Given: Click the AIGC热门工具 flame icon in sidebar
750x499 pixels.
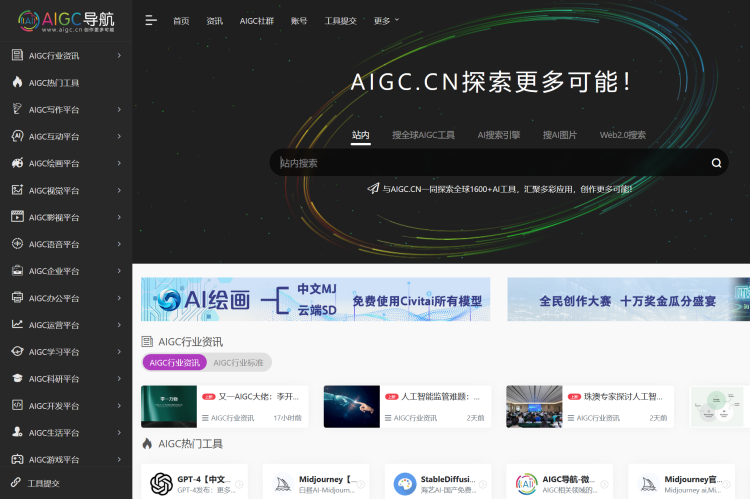Looking at the screenshot, I should pos(17,82).
